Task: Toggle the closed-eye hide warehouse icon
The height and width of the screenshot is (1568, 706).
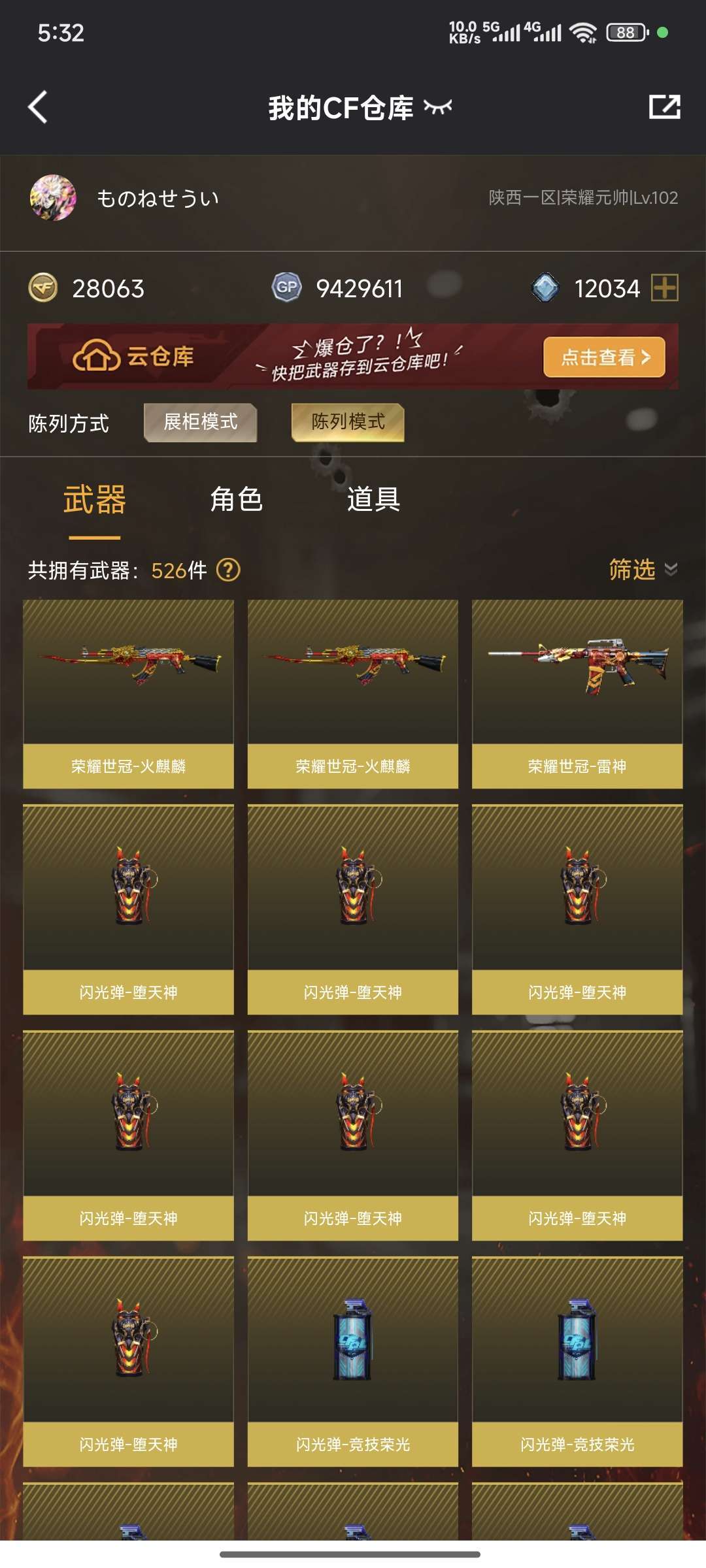Action: click(437, 107)
